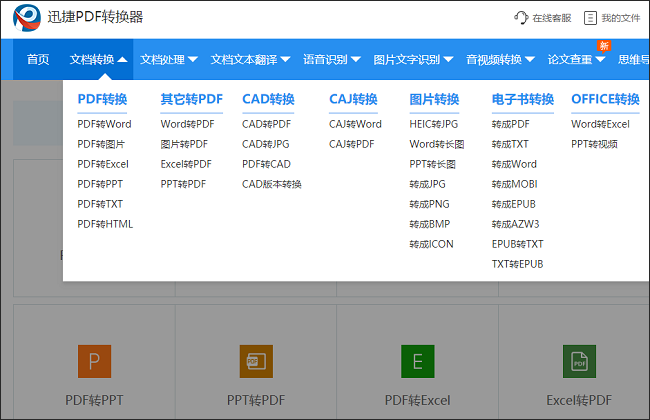Click the 在线客服 headset icon
This screenshot has height=420, width=650.
[x=520, y=17]
